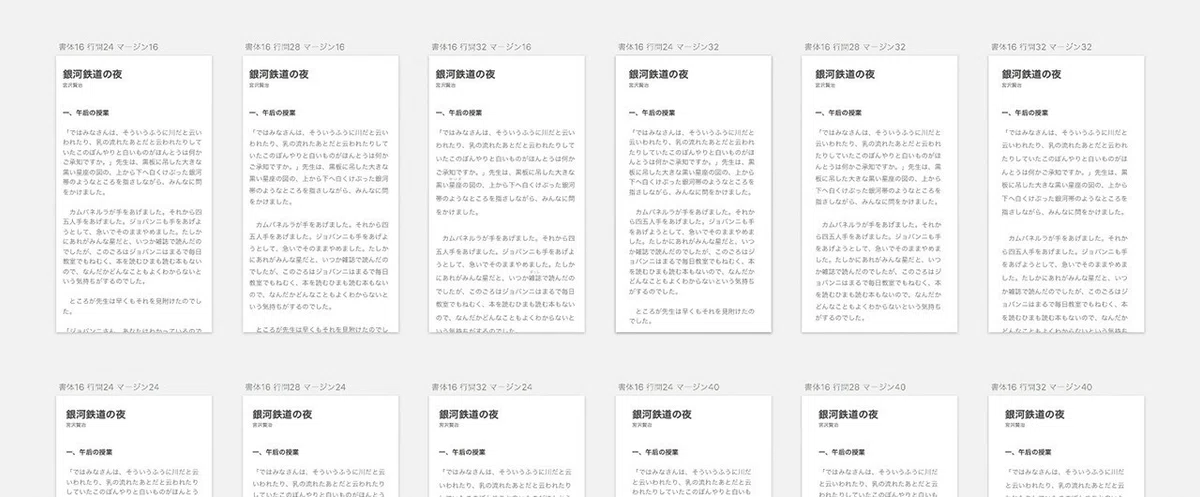Select artboard label 書体16 行間32 マージン16
1200x497 pixels.
[481, 47]
